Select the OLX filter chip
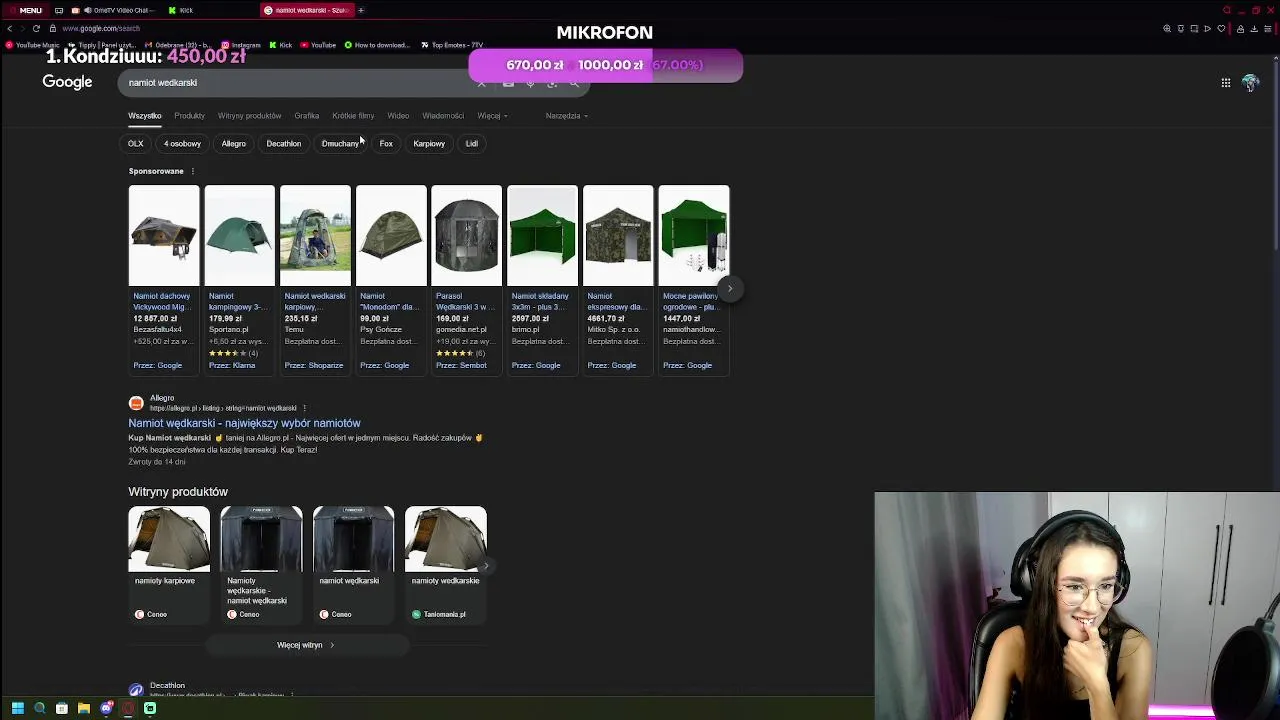This screenshot has height=720, width=1280. click(136, 144)
